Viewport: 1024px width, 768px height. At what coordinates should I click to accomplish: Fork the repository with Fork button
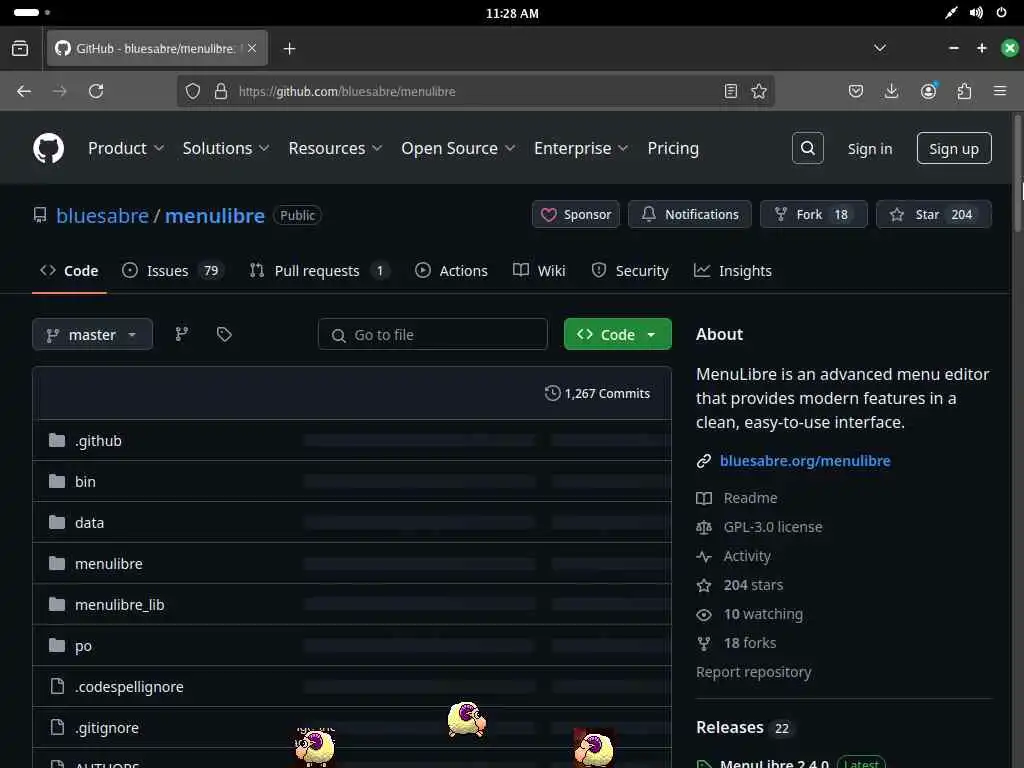pyautogui.click(x=814, y=214)
